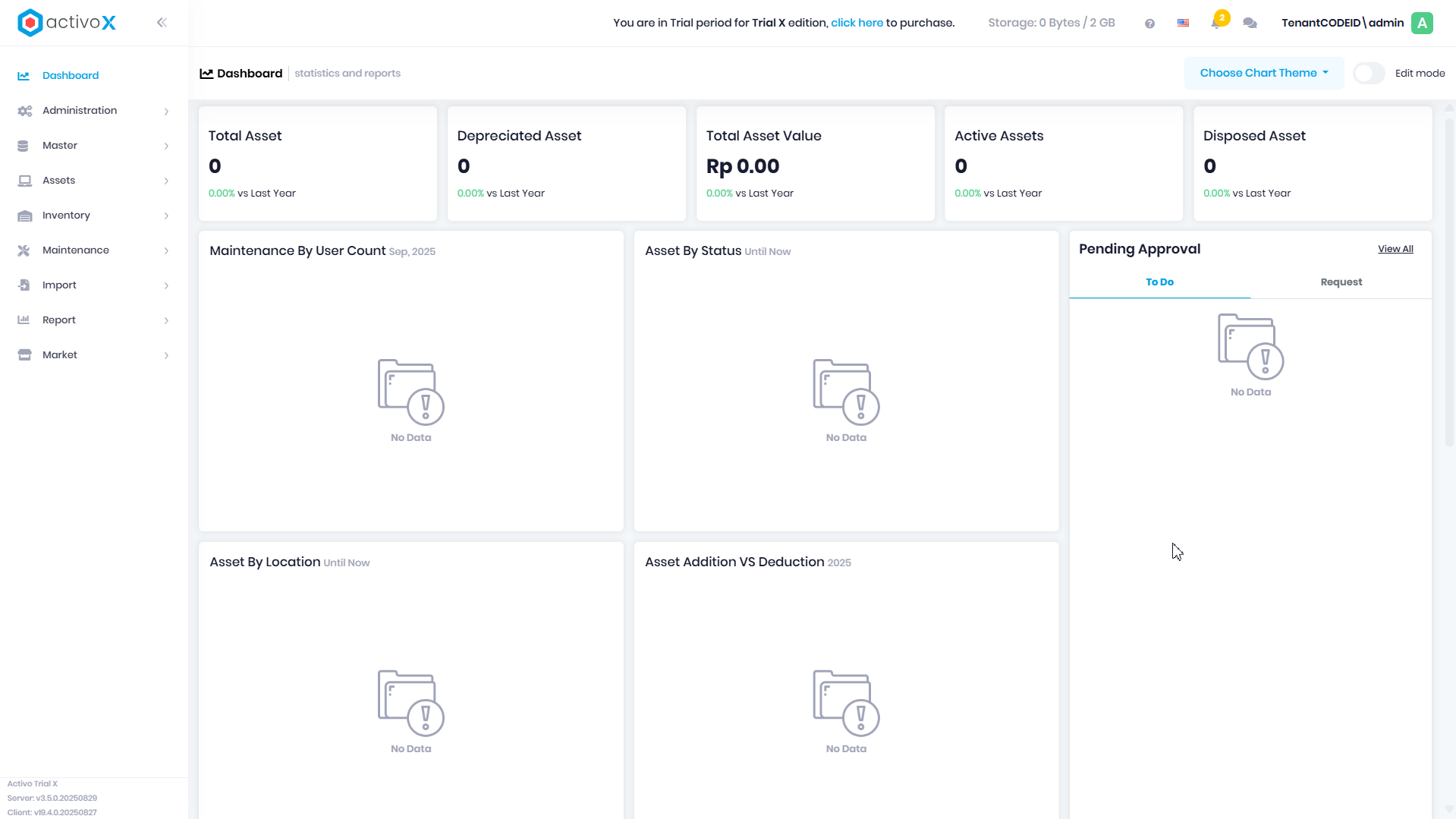The image size is (1456, 819).
Task: Open notifications bell icon
Action: tap(1215, 23)
